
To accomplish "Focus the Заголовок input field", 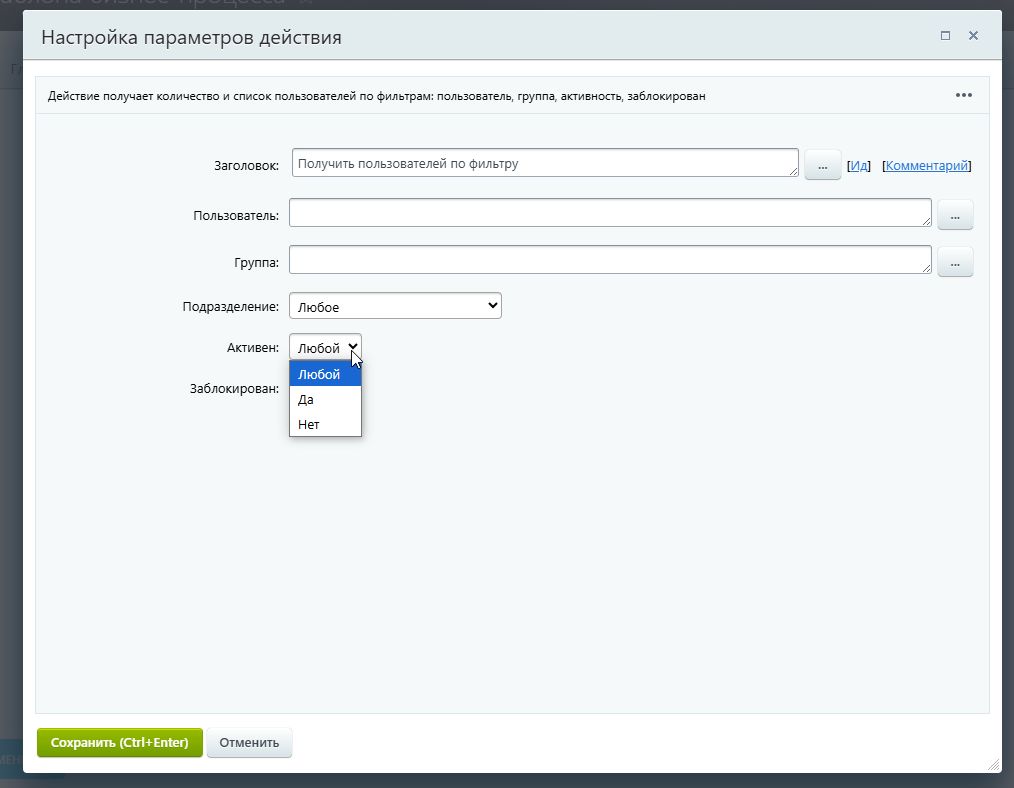I will (545, 164).
